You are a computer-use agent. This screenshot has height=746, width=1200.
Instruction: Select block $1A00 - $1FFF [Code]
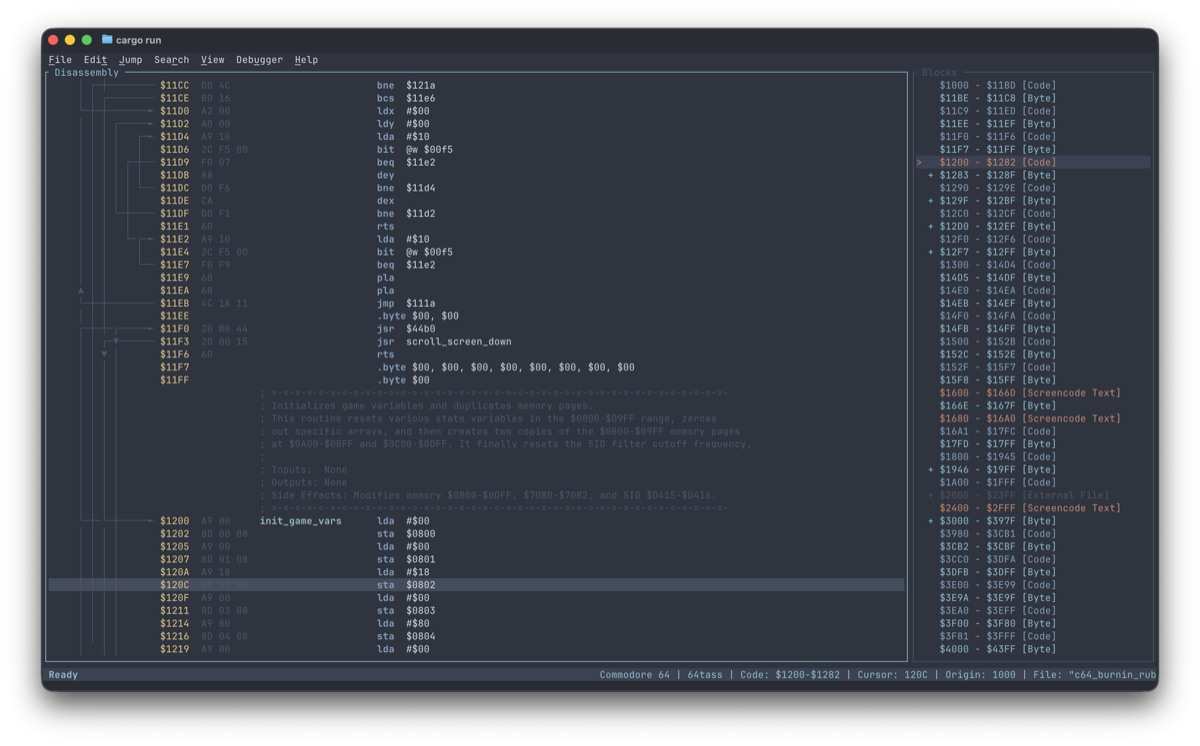click(x=997, y=482)
